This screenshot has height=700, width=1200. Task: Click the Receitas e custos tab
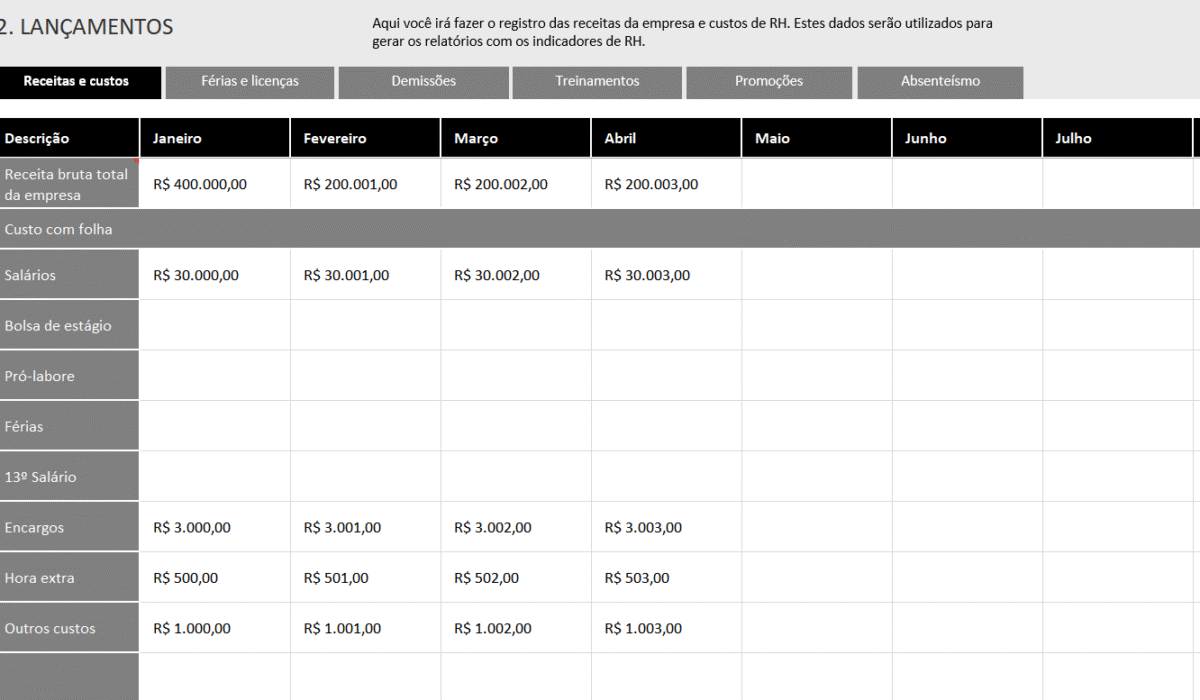coord(76,82)
